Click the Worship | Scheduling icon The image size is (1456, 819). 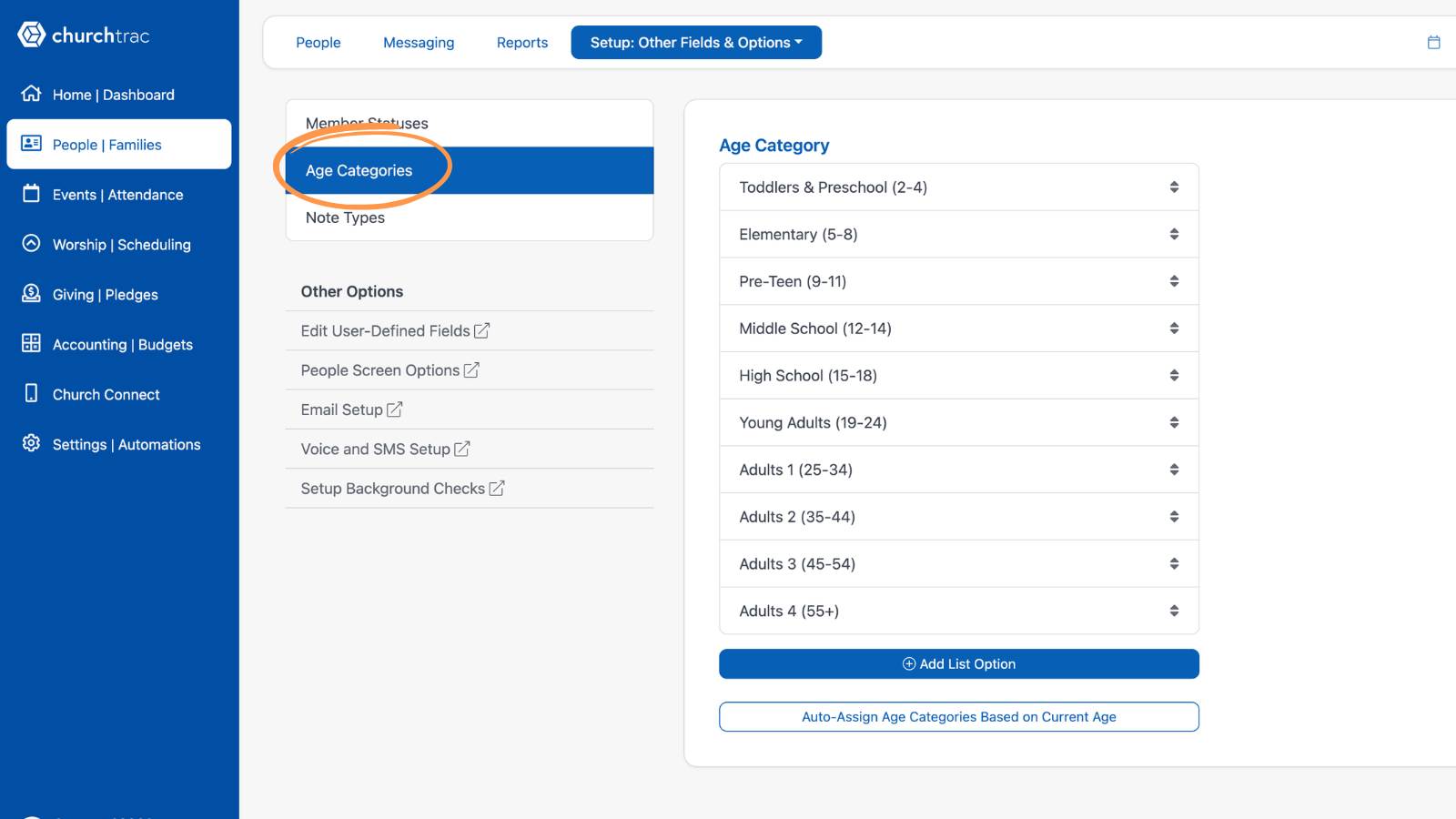pyautogui.click(x=32, y=244)
